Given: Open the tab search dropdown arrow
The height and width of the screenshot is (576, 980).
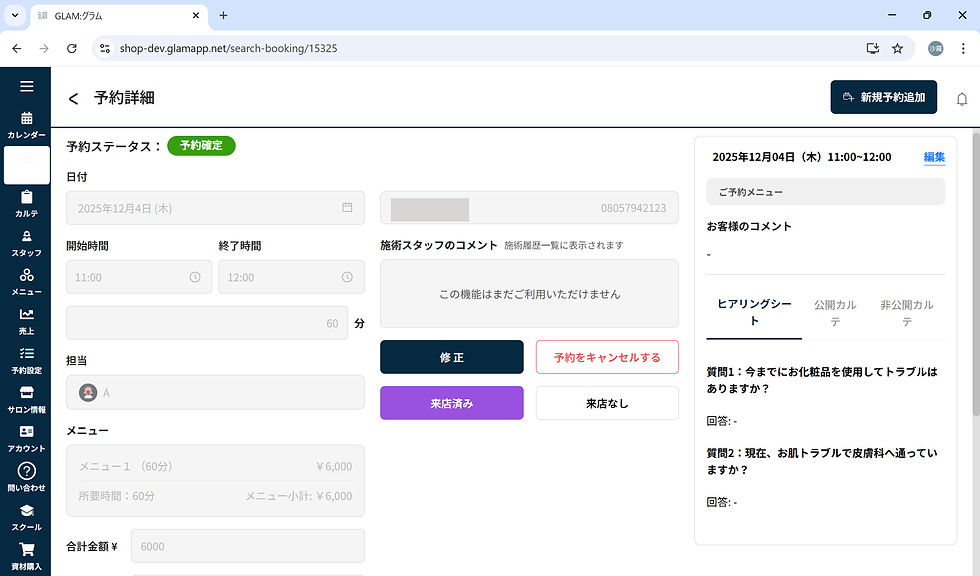Looking at the screenshot, I should coord(15,15).
